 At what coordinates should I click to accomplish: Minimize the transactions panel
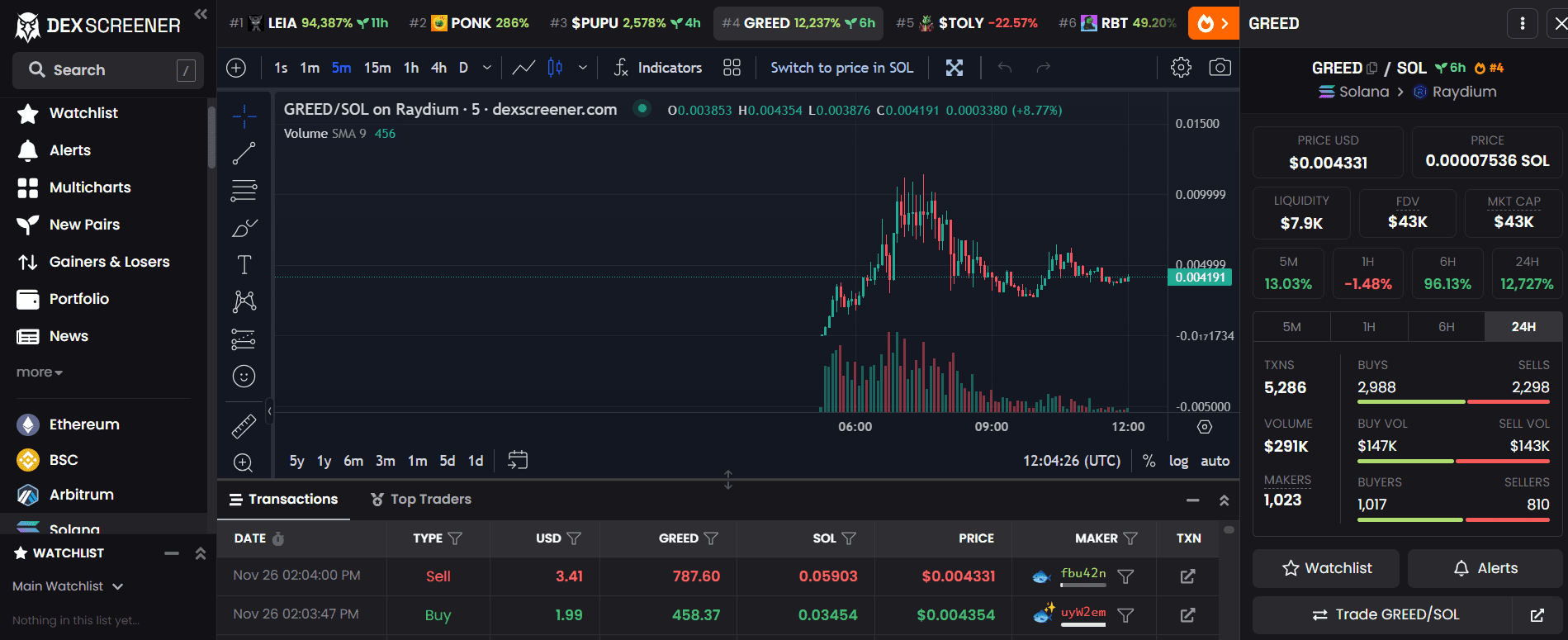coord(1192,500)
